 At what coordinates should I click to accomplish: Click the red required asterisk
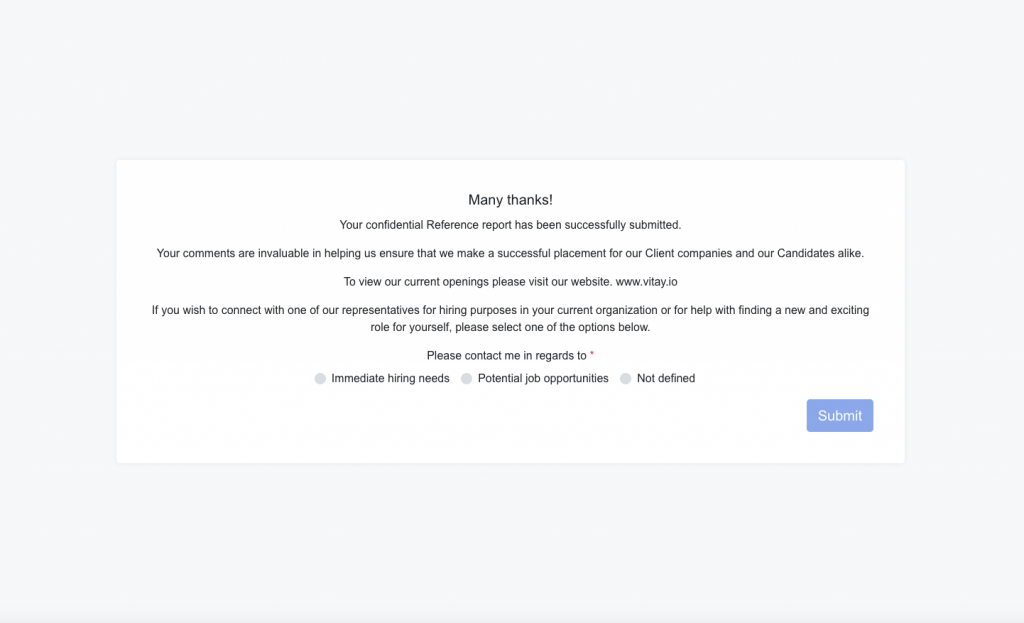pyautogui.click(x=592, y=354)
